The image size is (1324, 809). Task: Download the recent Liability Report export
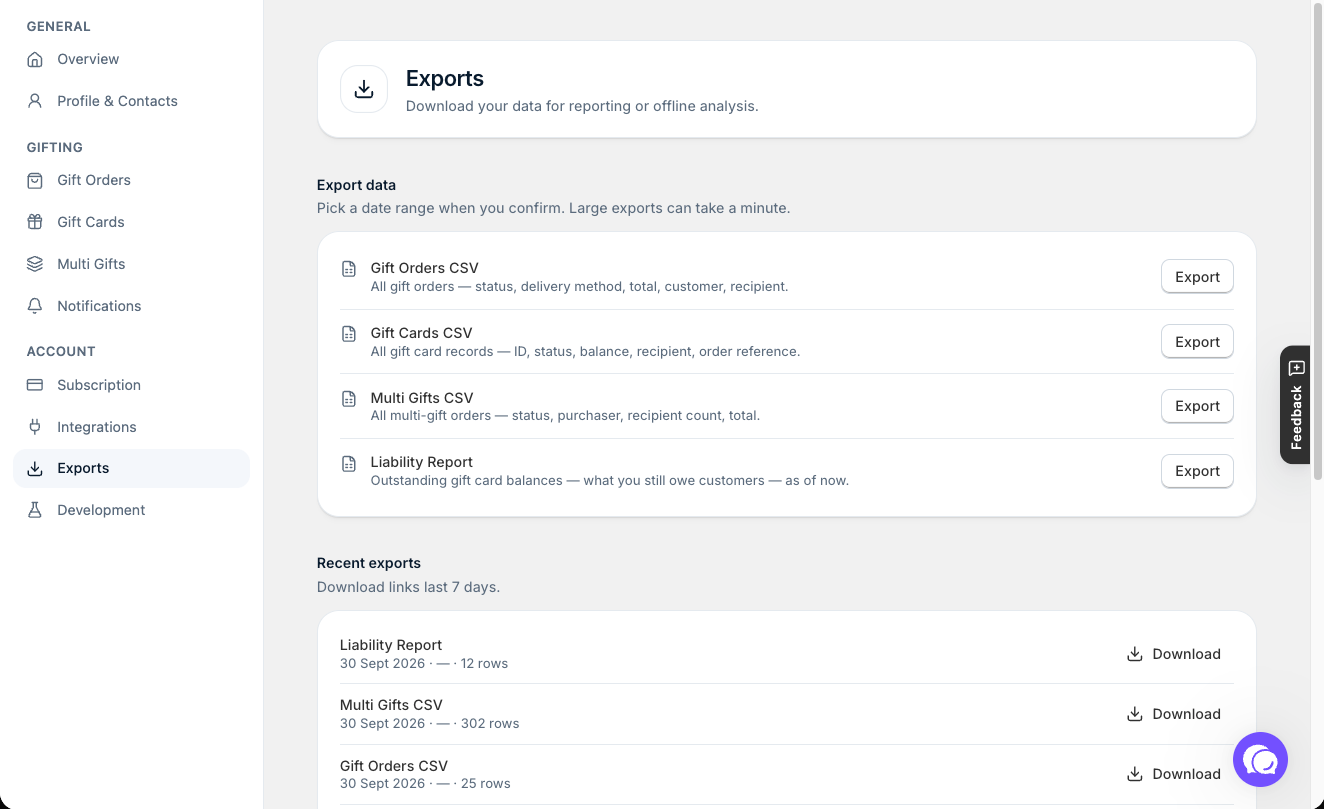1174,654
